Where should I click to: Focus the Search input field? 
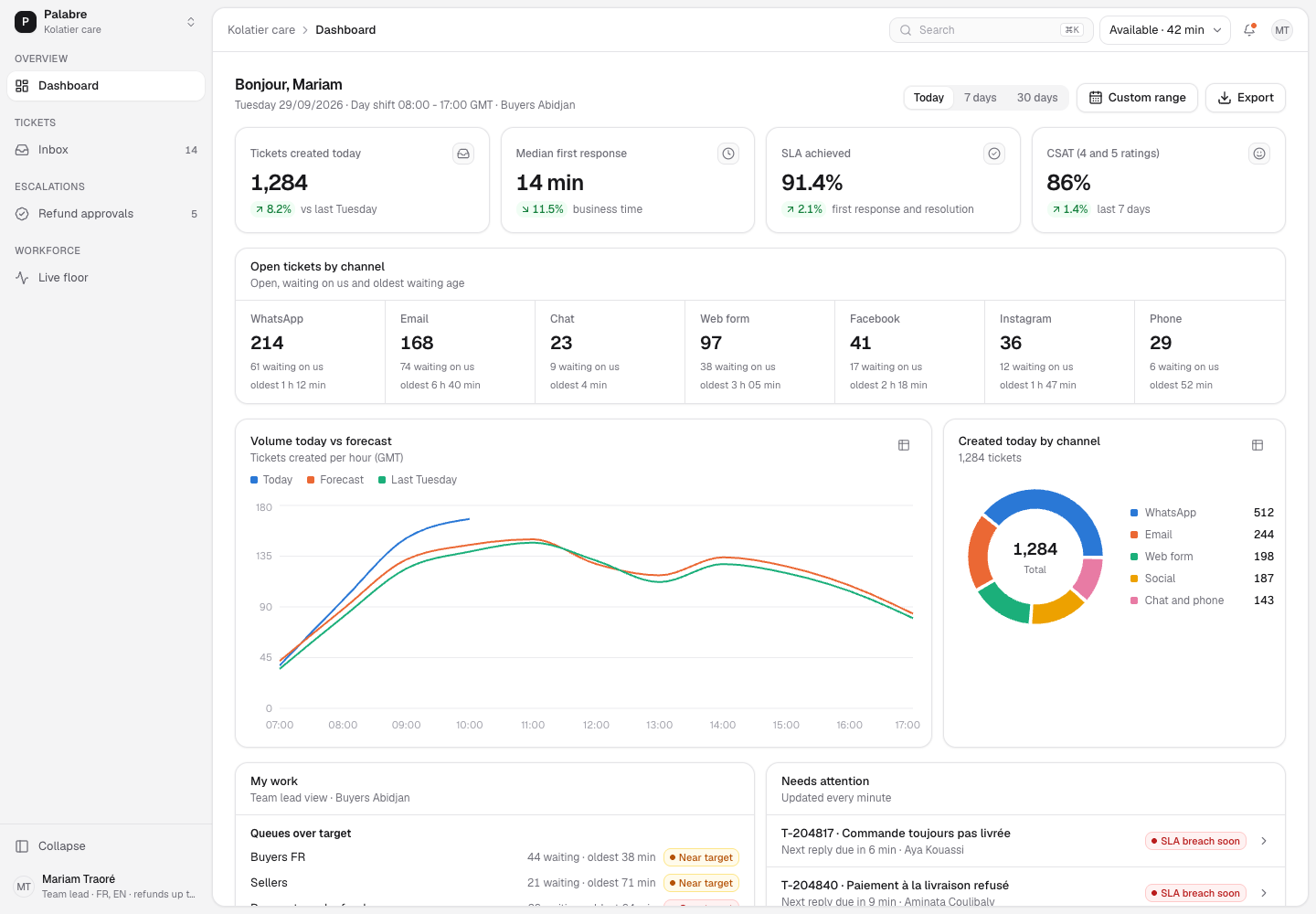pyautogui.click(x=991, y=30)
